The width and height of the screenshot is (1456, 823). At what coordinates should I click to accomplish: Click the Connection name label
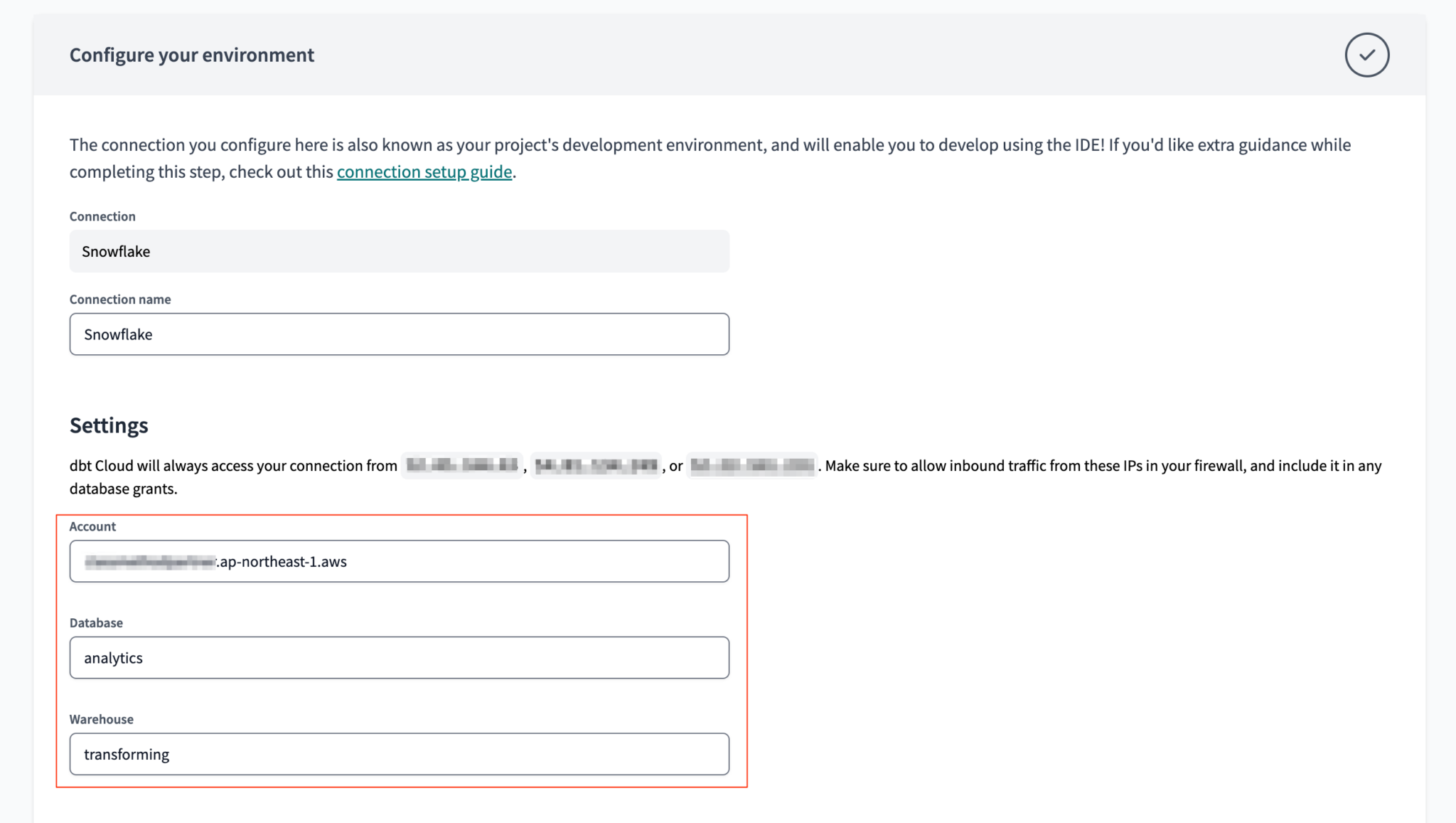pyautogui.click(x=119, y=299)
